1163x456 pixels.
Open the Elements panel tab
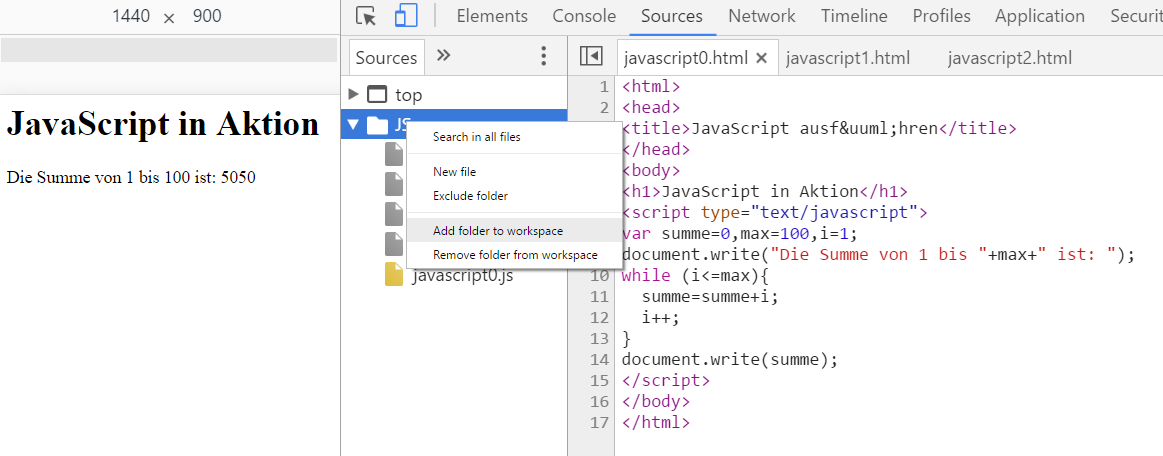pyautogui.click(x=492, y=16)
